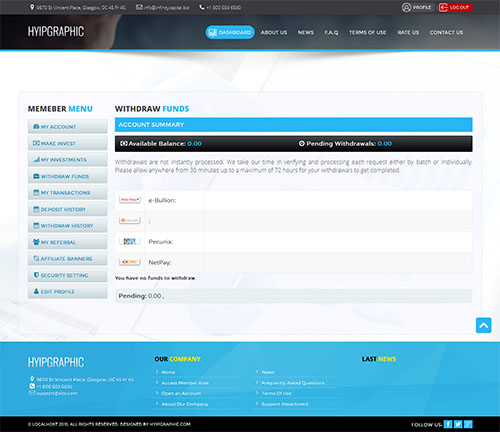Open Make Invest in member menu
The image size is (500, 432).
67,143
